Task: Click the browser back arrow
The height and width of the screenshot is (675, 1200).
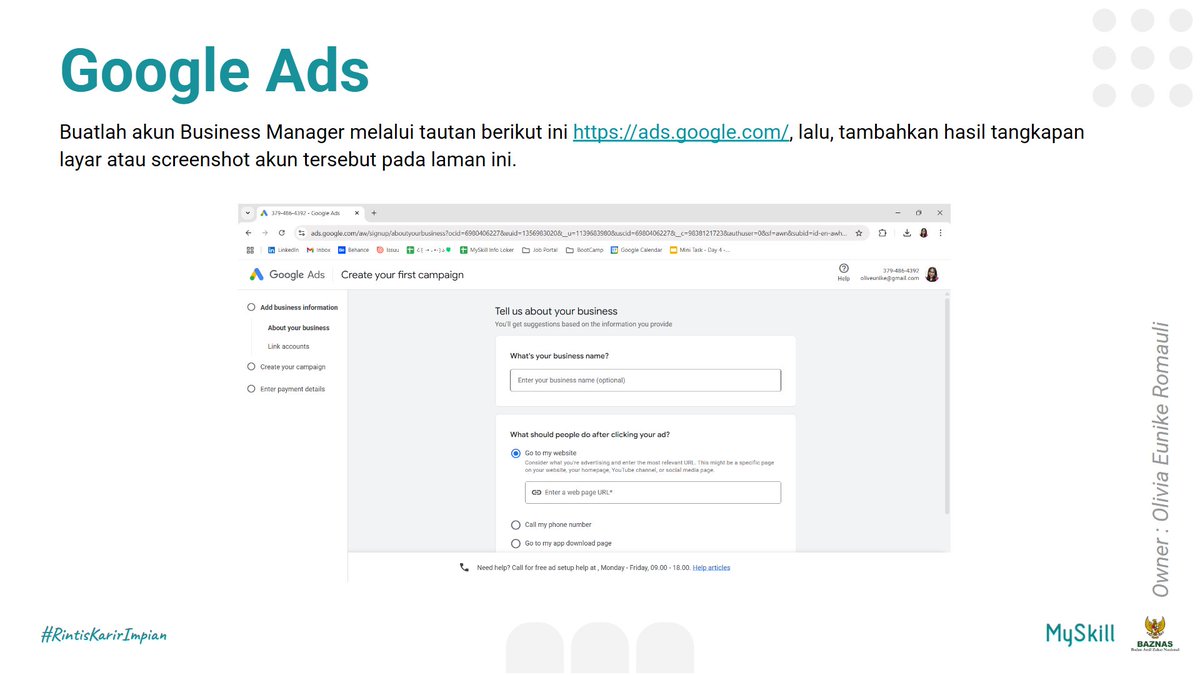Action: 248,233
